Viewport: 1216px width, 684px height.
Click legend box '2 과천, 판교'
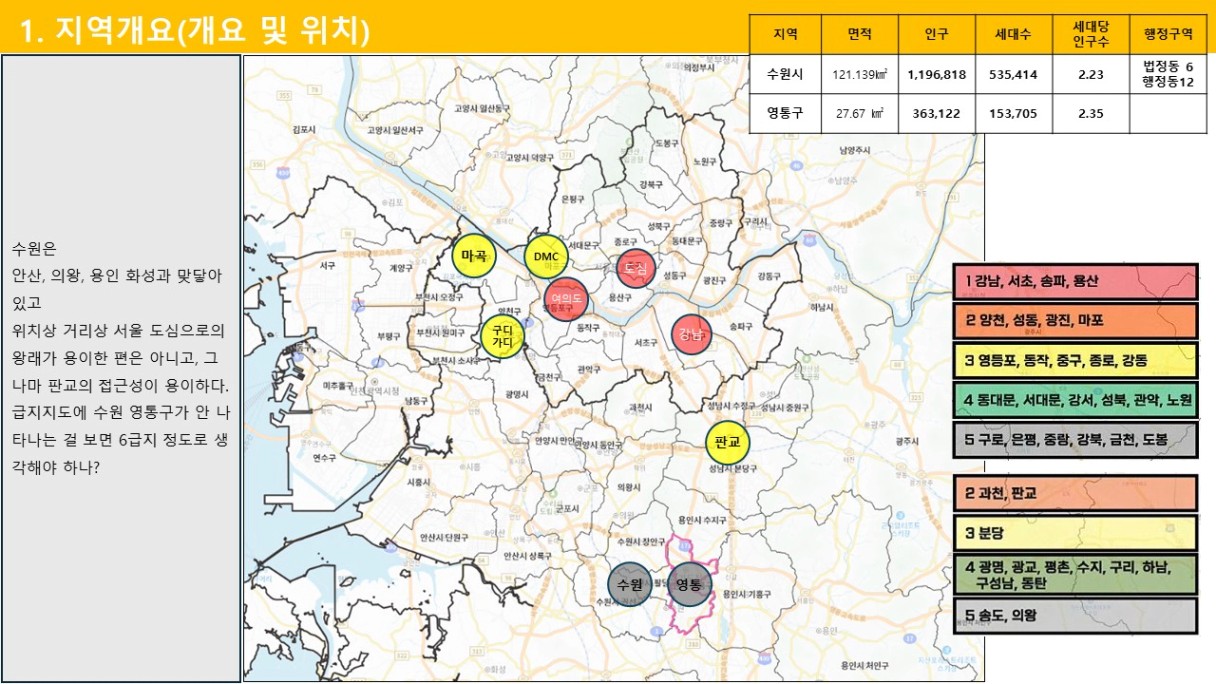[1075, 493]
